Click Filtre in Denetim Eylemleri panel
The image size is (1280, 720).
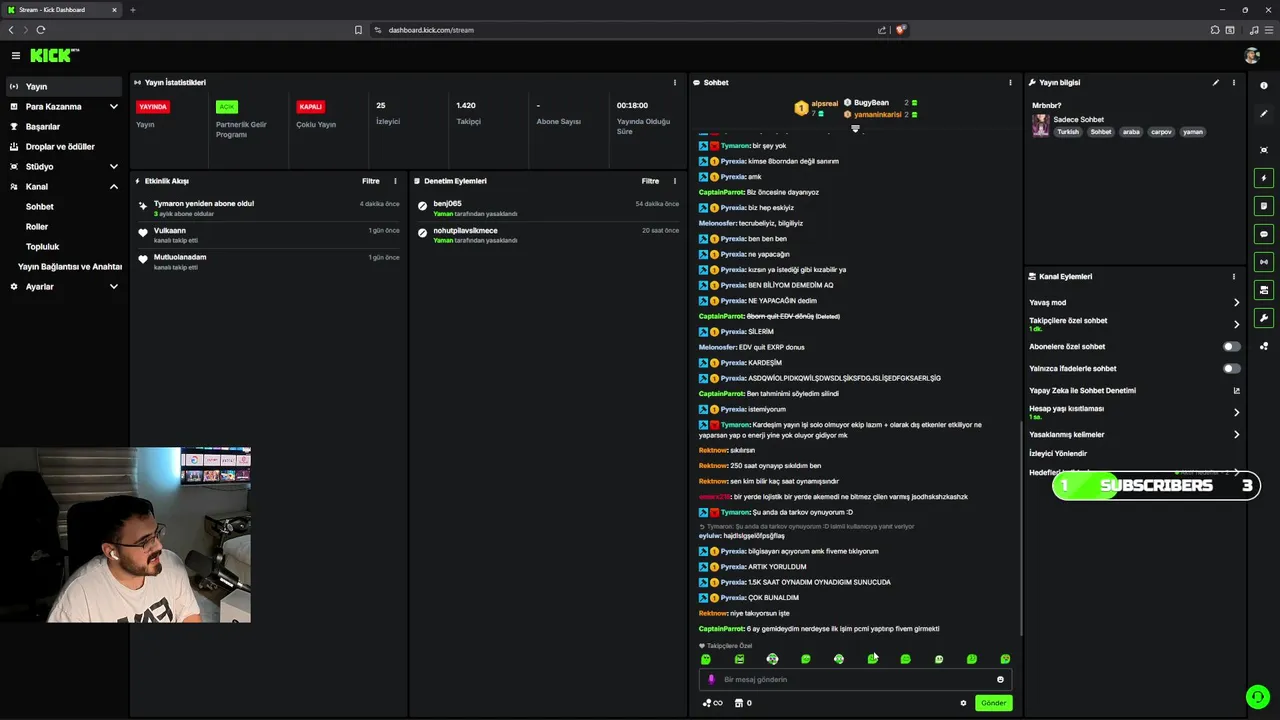point(650,181)
